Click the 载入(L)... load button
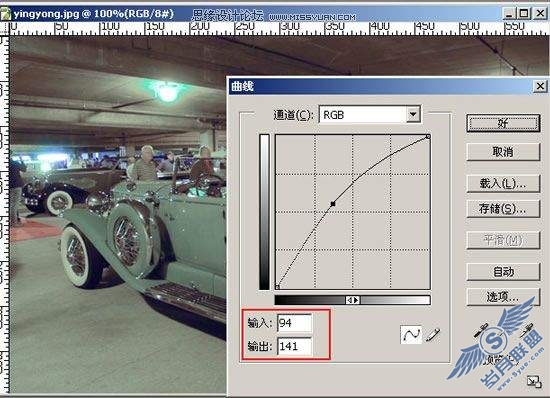550x398 pixels. 503,183
